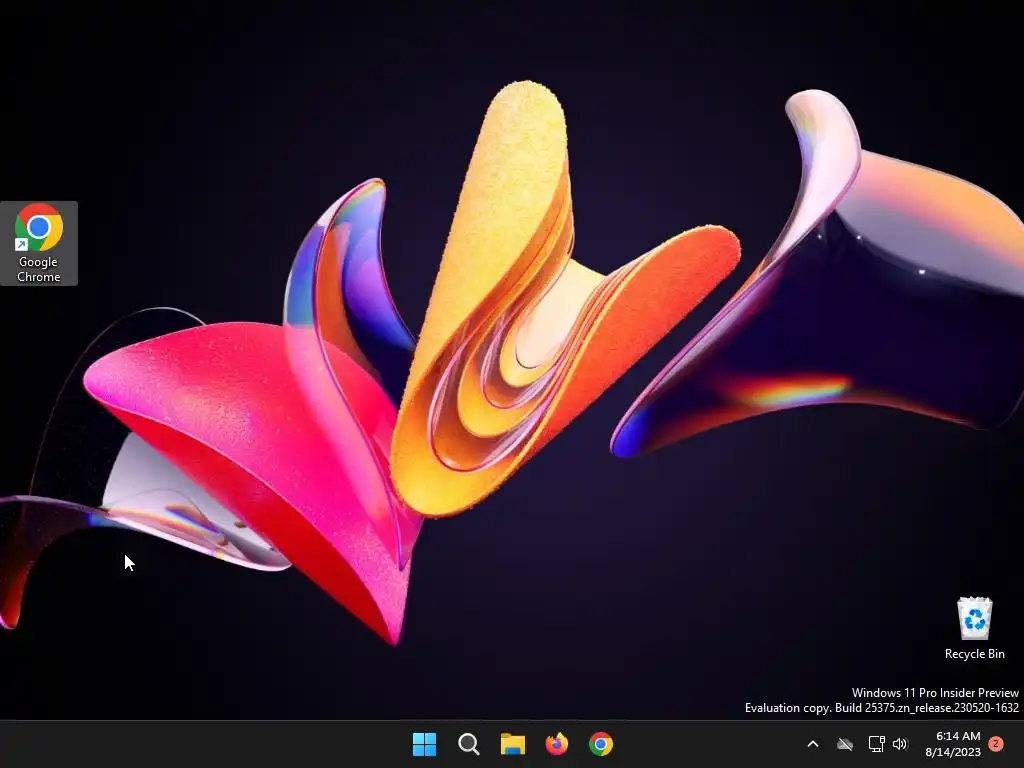Select the Recycle Bin desktop icon

pos(974,628)
